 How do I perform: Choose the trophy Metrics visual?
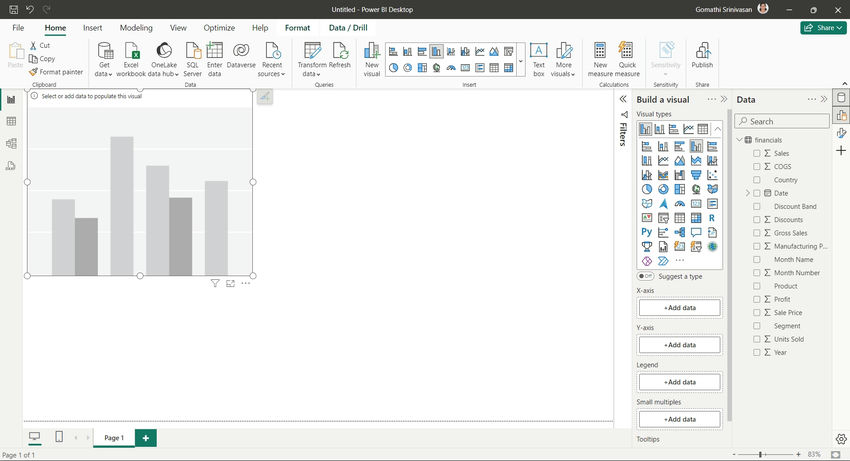tap(647, 247)
